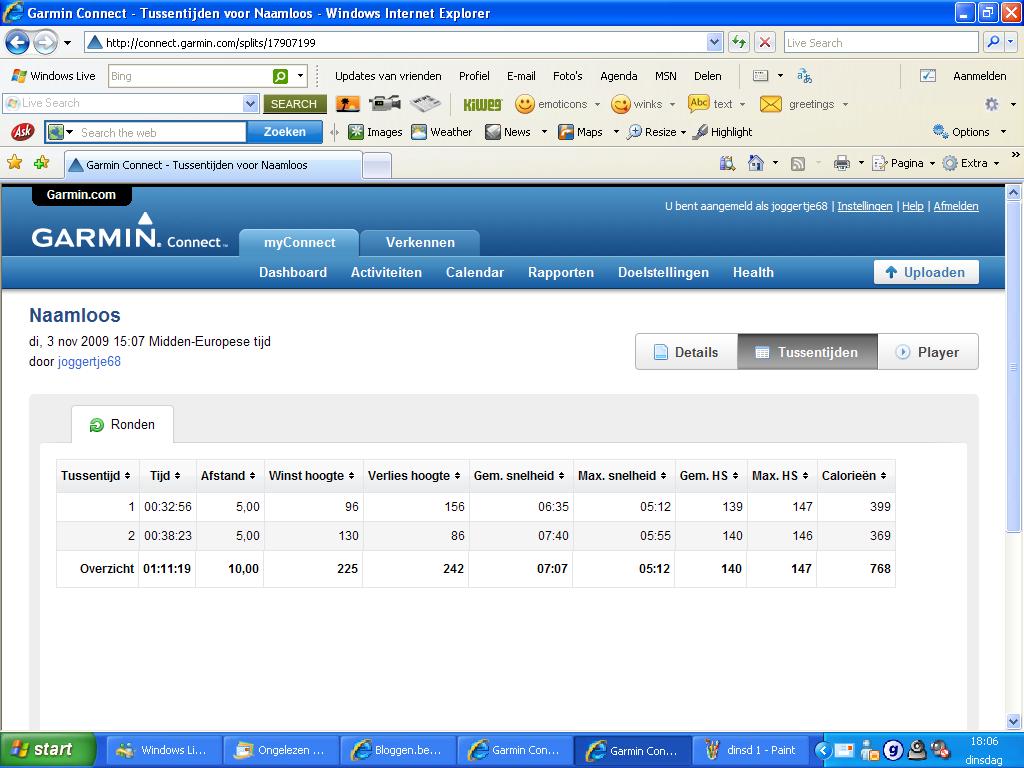Click the greetings envelope icon
Image resolution: width=1024 pixels, height=768 pixels.
tap(771, 104)
